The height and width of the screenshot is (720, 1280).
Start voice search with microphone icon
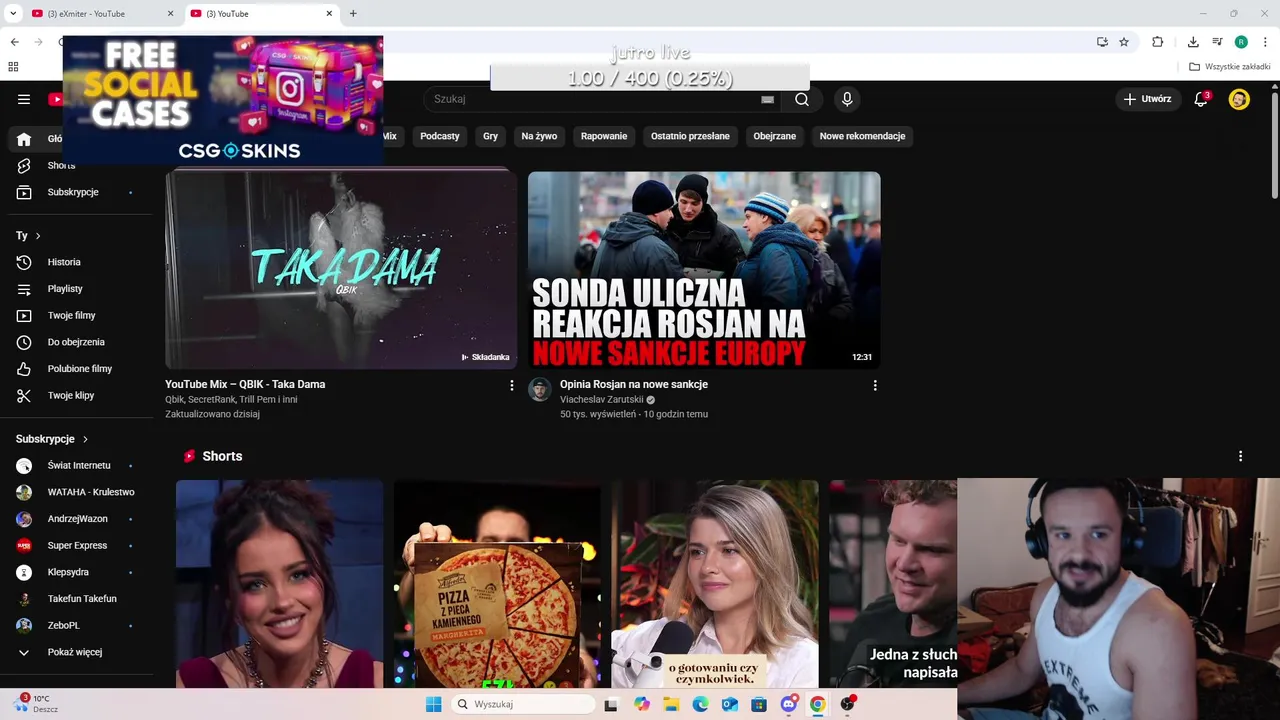pyautogui.click(x=847, y=99)
